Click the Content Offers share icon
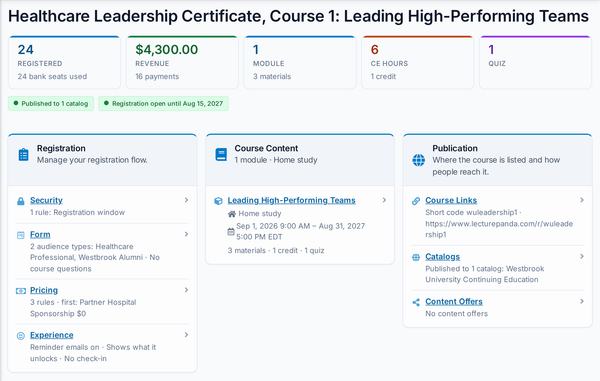The image size is (600, 381). click(416, 303)
